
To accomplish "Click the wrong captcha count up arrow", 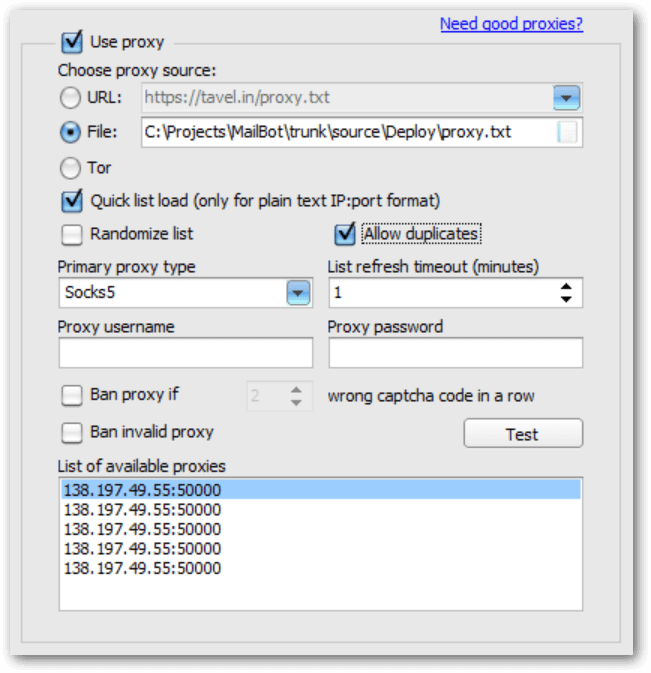I will tap(296, 390).
